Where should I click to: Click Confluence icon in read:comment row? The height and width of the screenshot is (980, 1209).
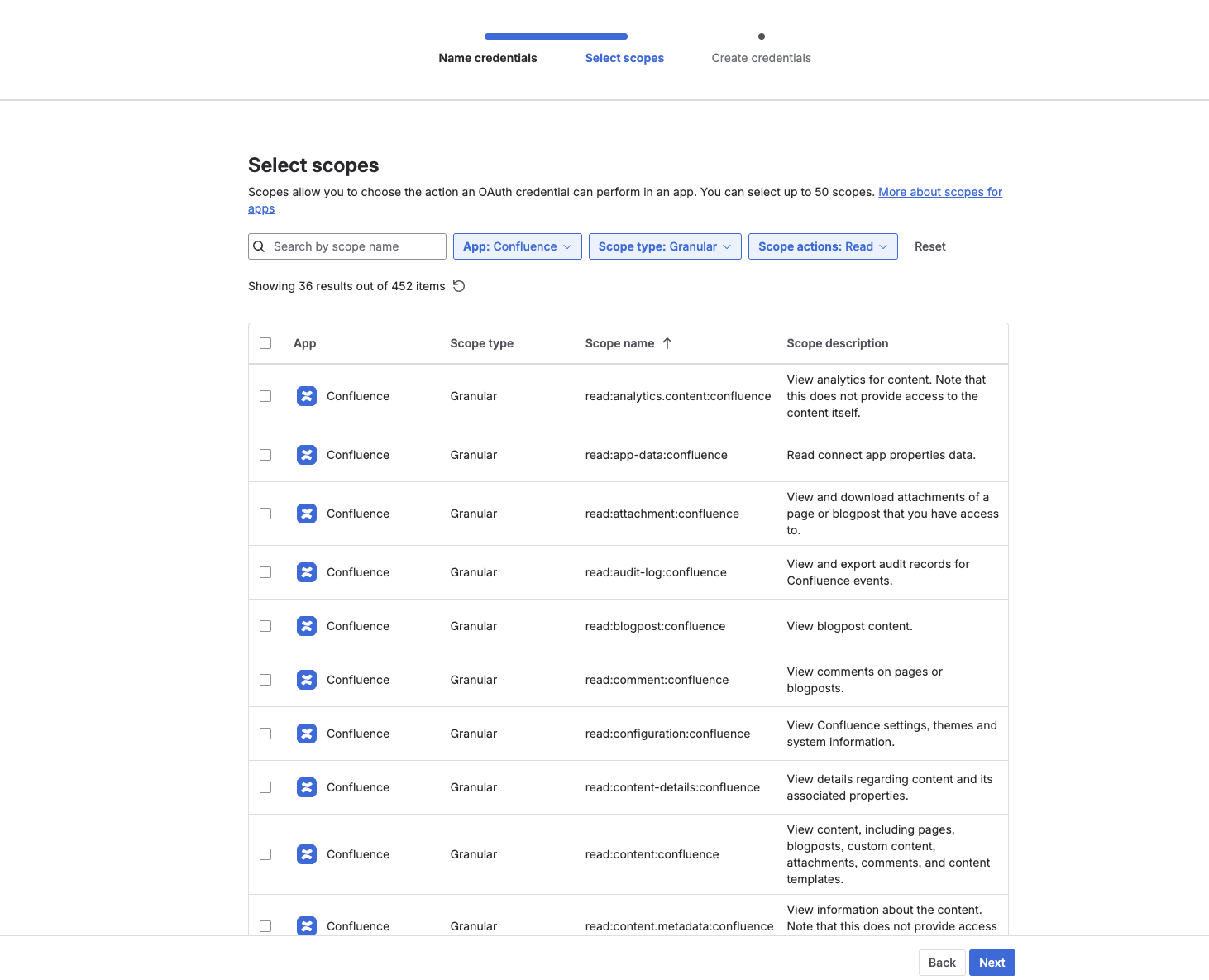tap(307, 680)
